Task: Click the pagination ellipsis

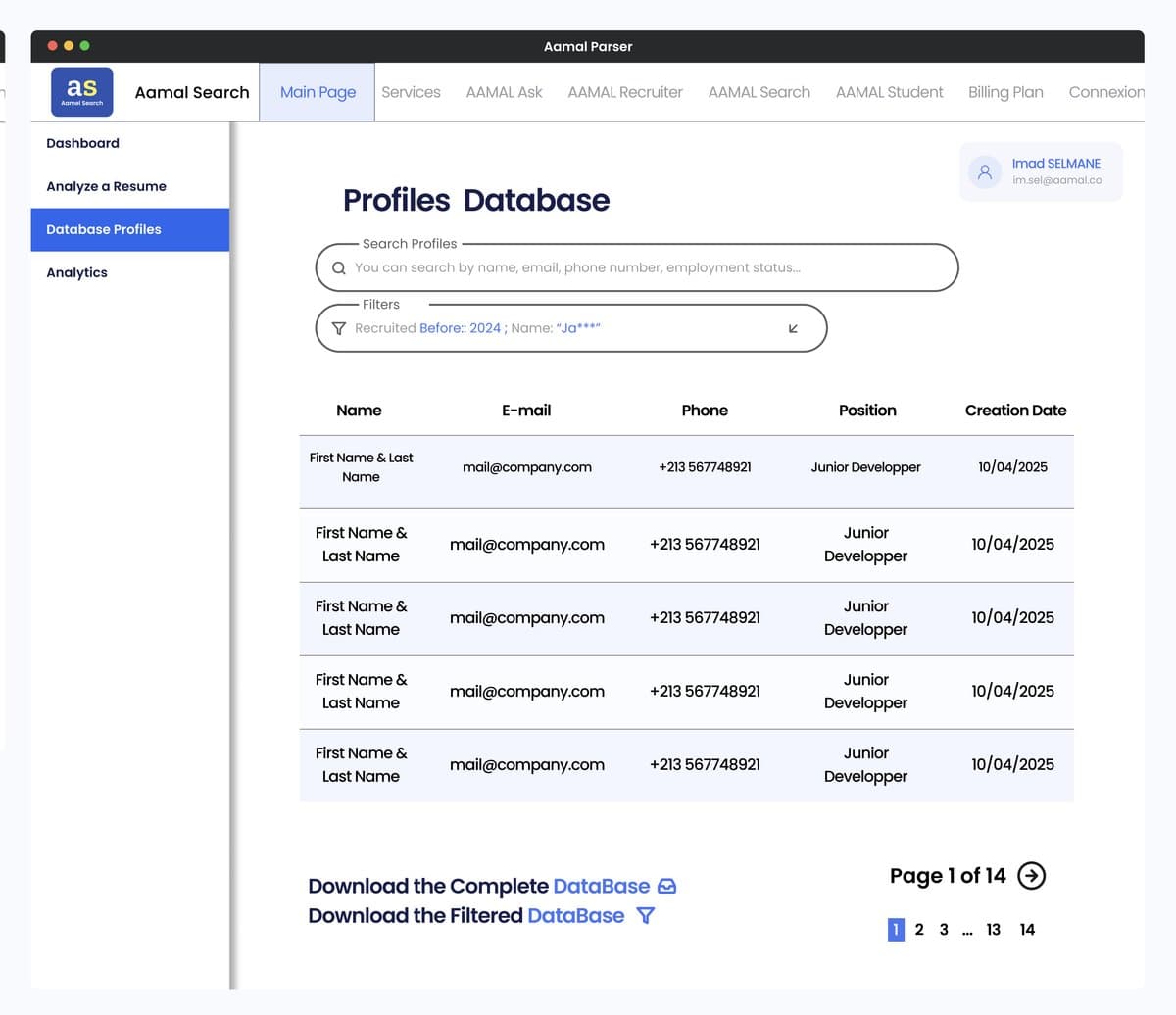Action: click(968, 932)
